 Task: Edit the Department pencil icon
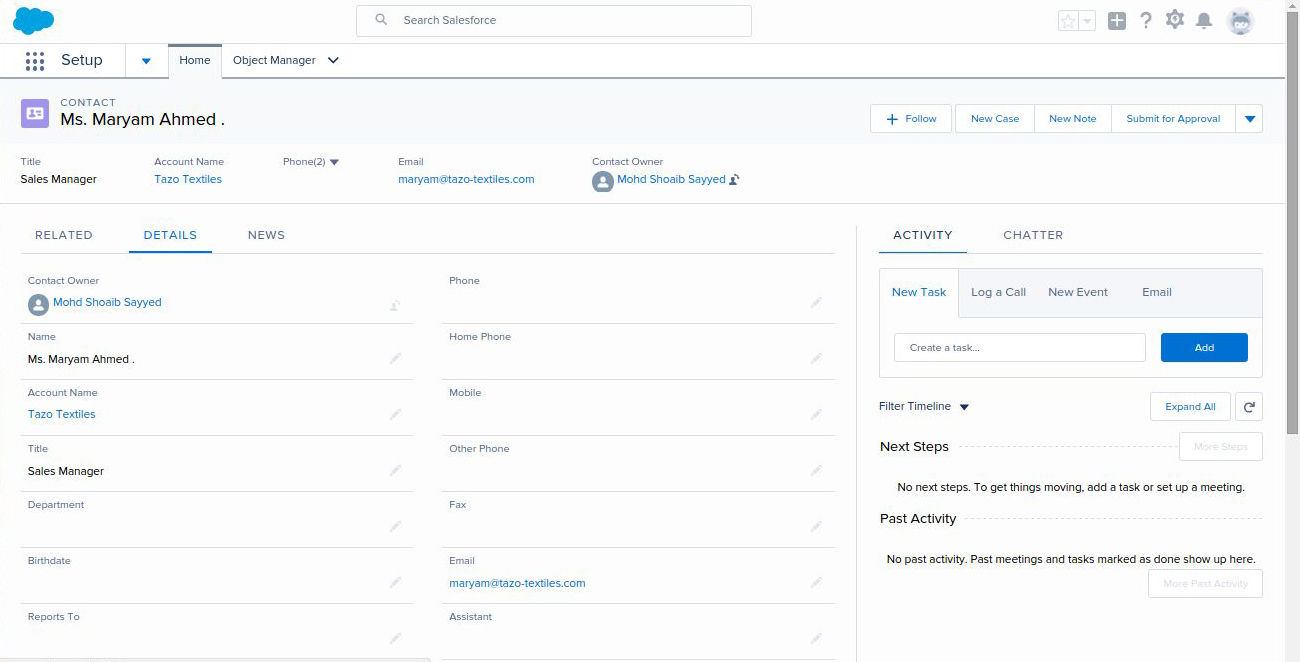pyautogui.click(x=395, y=526)
